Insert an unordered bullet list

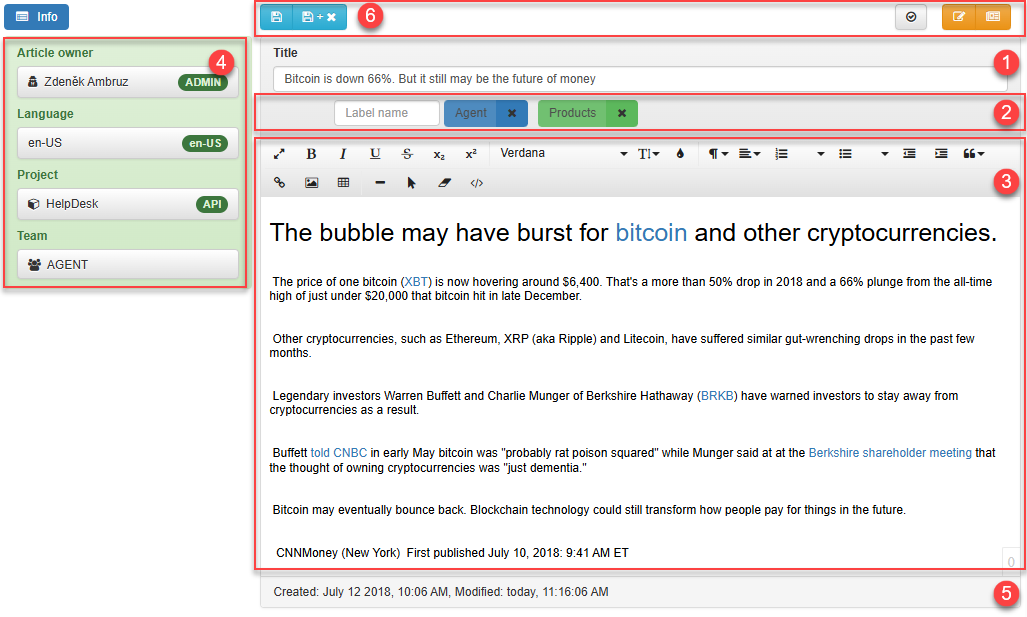pos(846,154)
